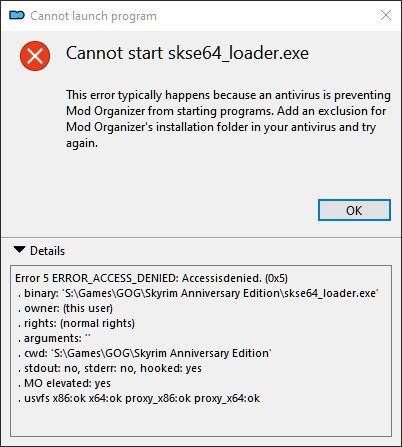Click the usvfs proxy status line

click(x=139, y=398)
